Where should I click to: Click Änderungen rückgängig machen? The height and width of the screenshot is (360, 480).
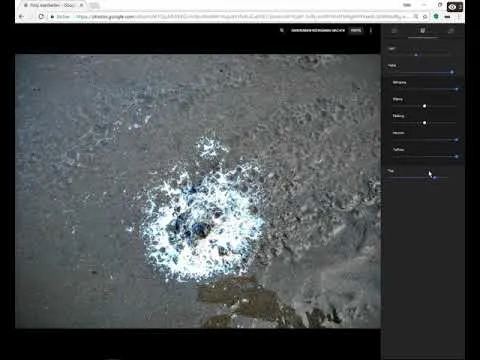point(318,30)
